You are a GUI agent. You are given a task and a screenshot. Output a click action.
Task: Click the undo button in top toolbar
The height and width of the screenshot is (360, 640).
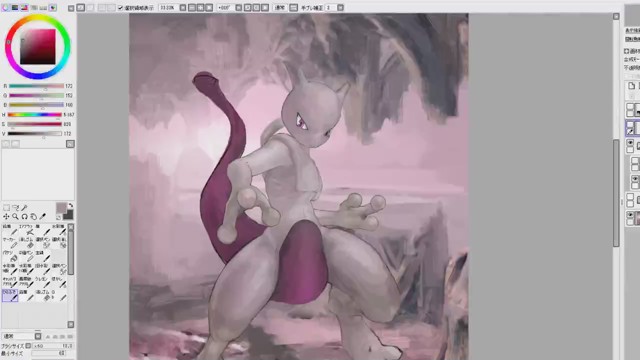81,8
